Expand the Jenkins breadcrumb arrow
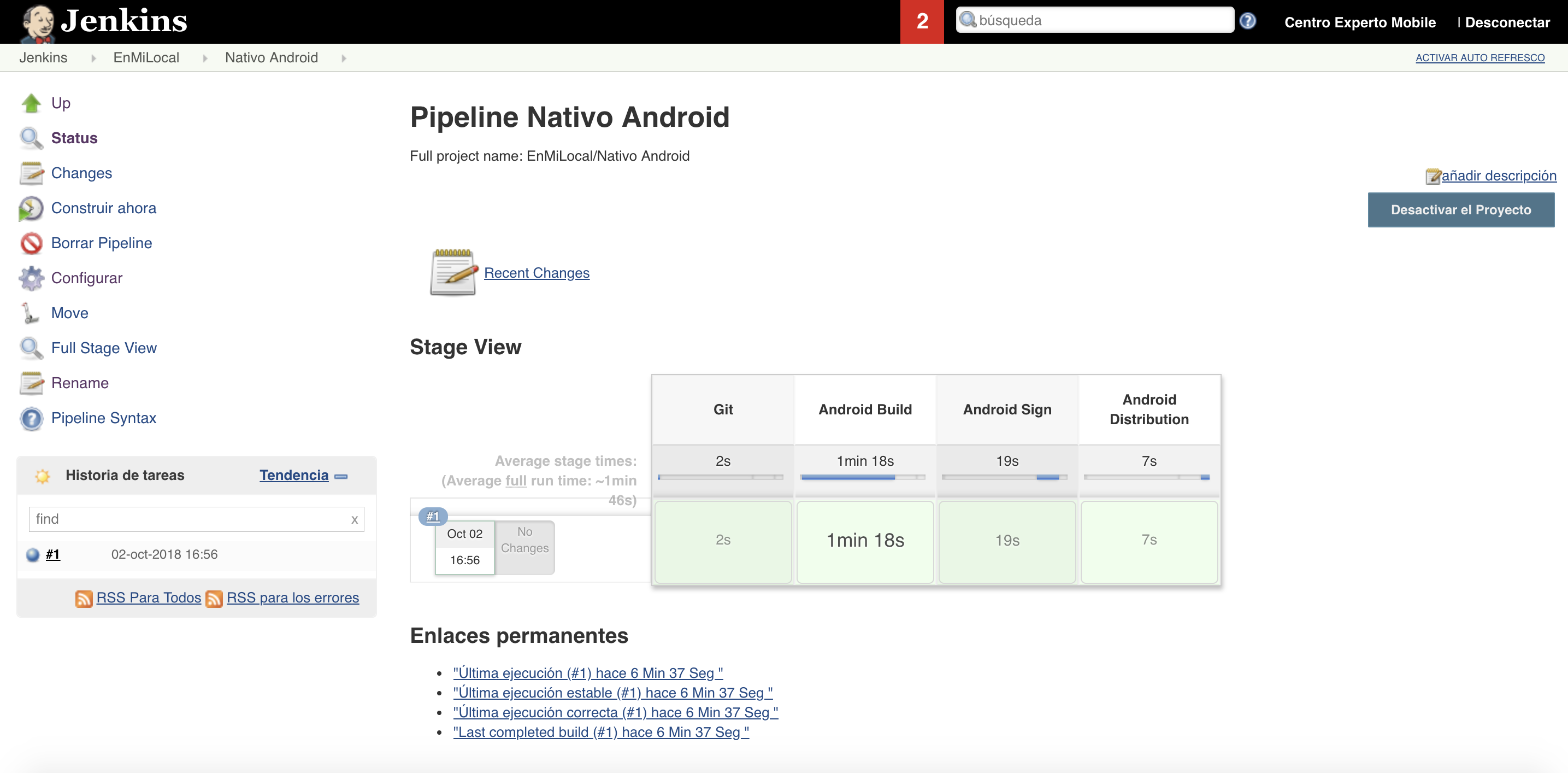The image size is (1568, 773). 93,58
